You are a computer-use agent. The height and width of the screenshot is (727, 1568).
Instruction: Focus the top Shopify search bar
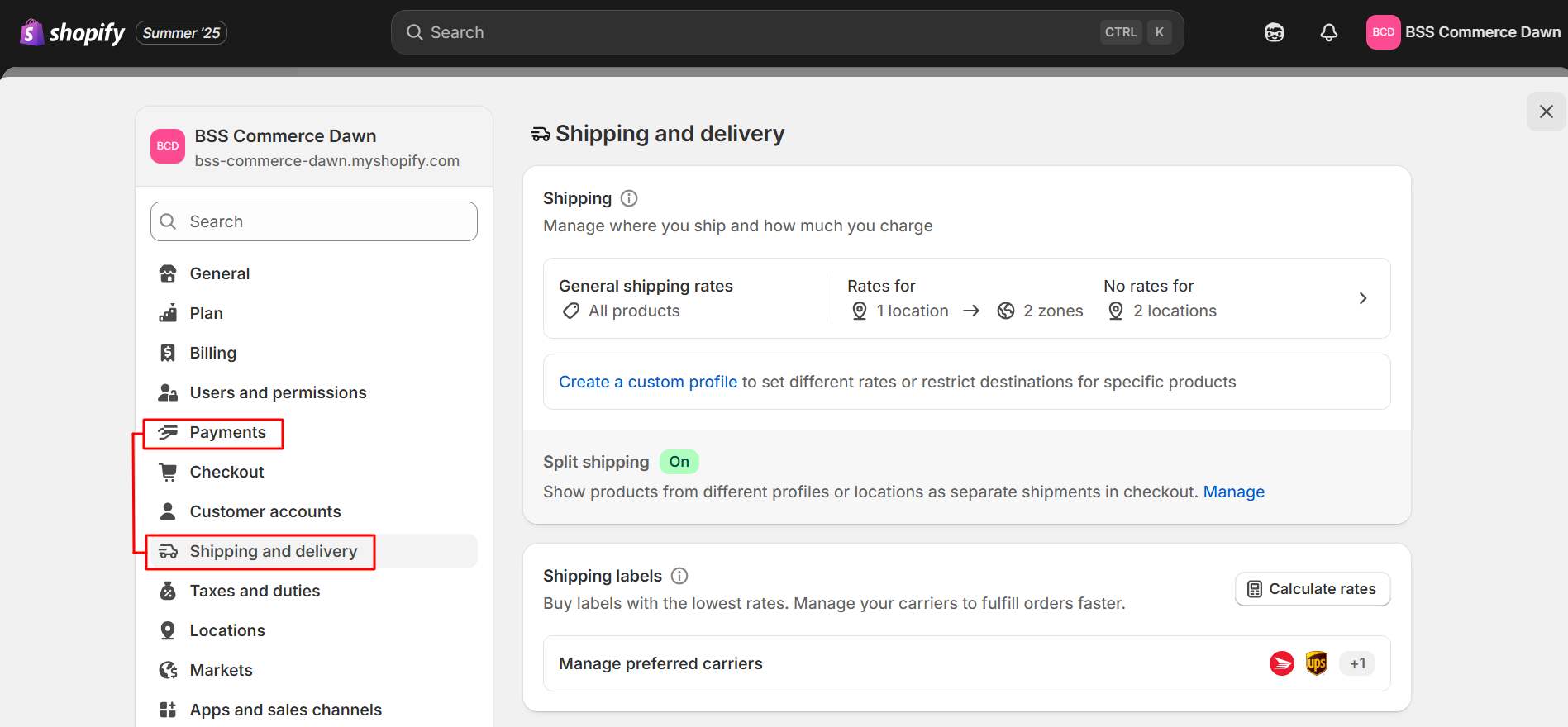[x=787, y=32]
